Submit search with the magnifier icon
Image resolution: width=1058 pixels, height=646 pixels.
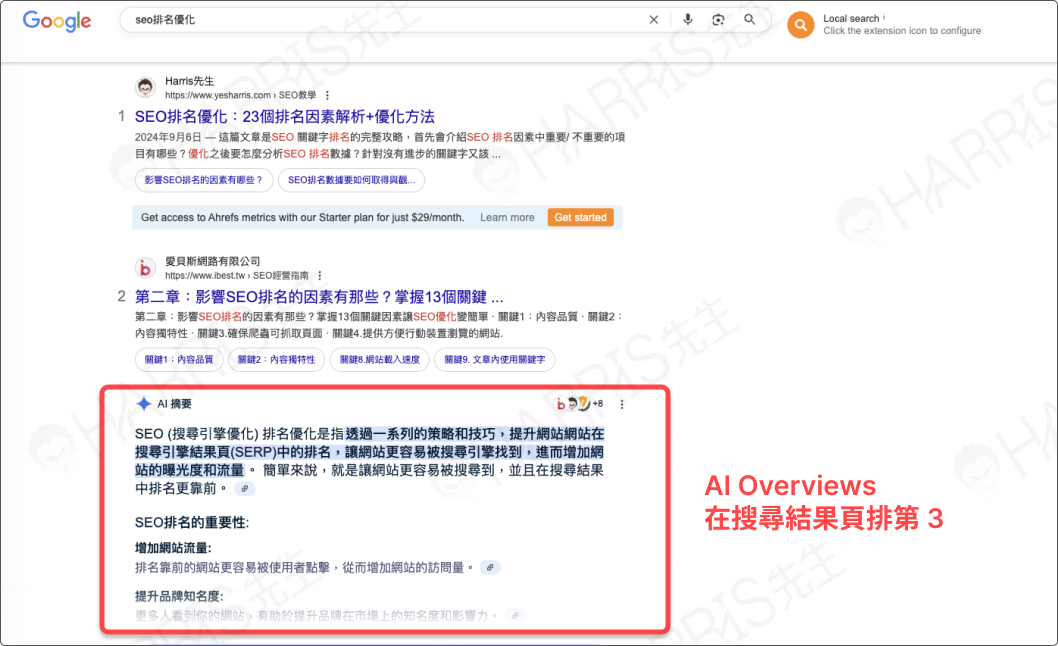[750, 20]
